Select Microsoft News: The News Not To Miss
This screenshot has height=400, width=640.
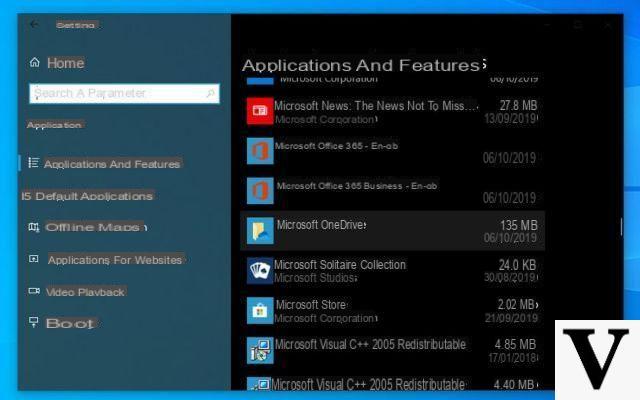392,111
